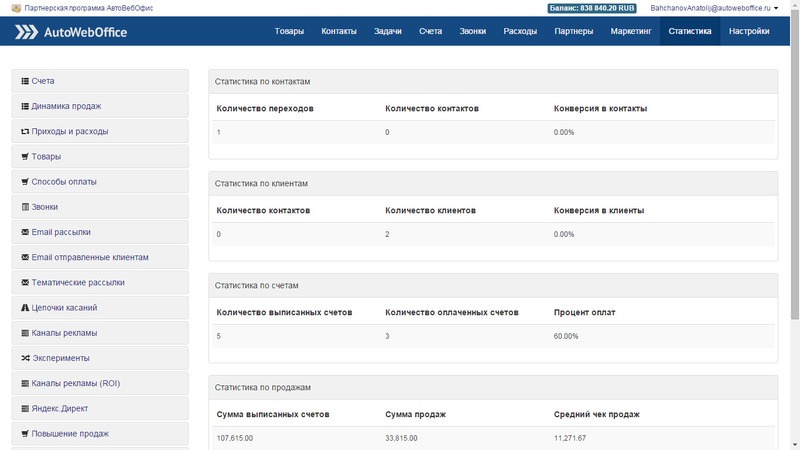Click the Партнерская программа АвтоВебОфис title text
Viewport: 800px width, 450px height.
click(89, 8)
